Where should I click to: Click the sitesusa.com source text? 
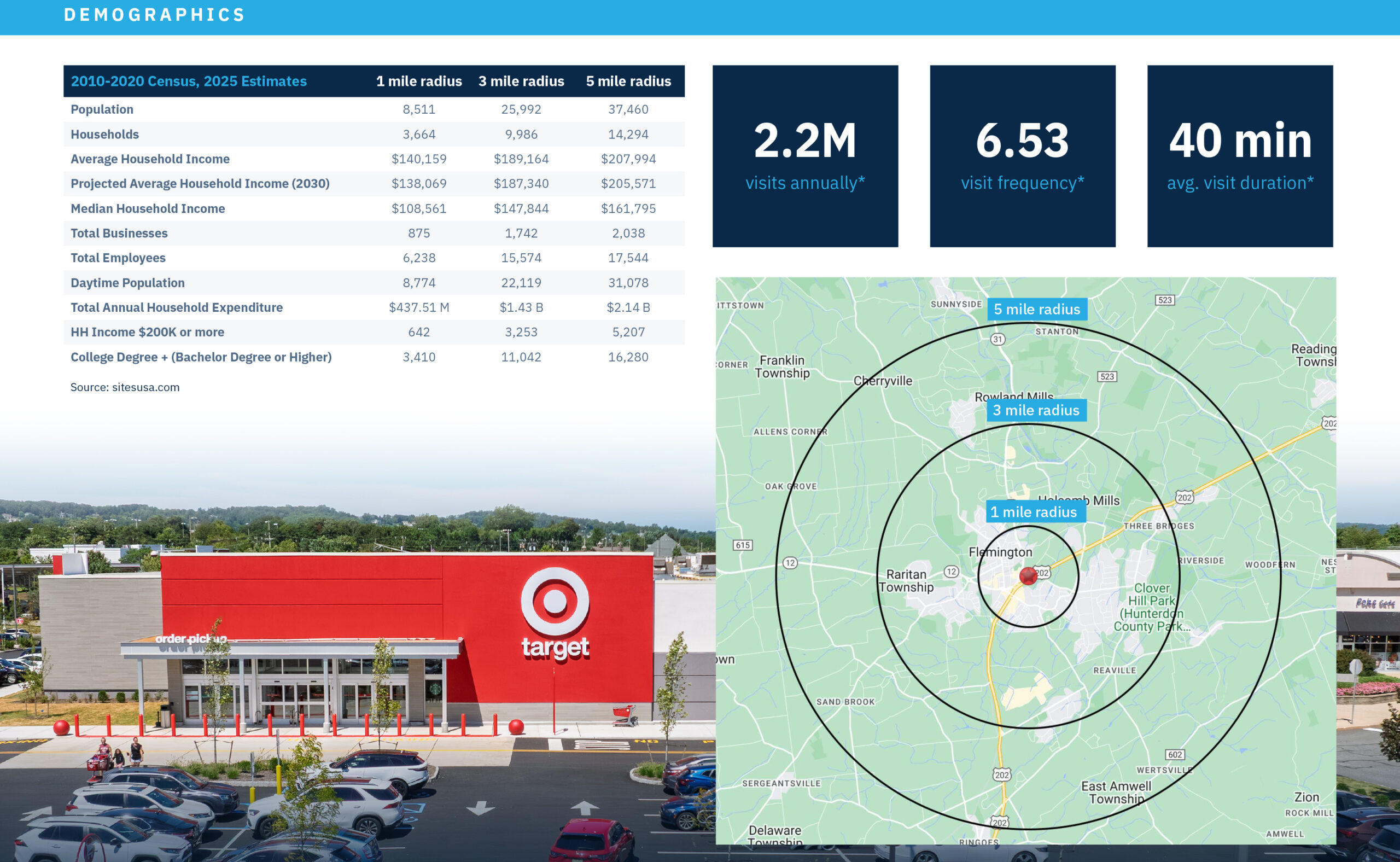(x=125, y=387)
